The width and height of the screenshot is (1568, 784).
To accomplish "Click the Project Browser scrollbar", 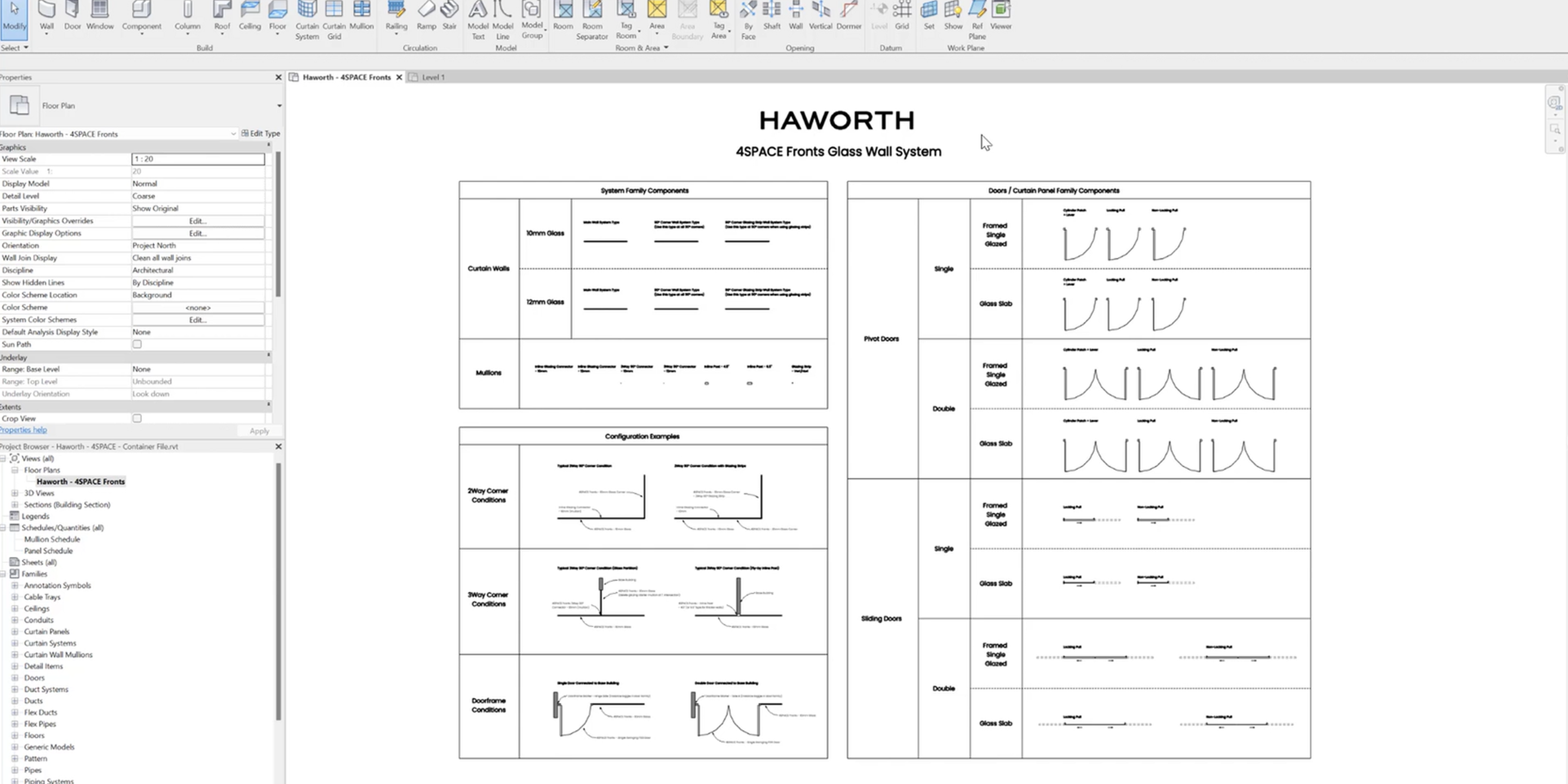I will click(x=278, y=591).
